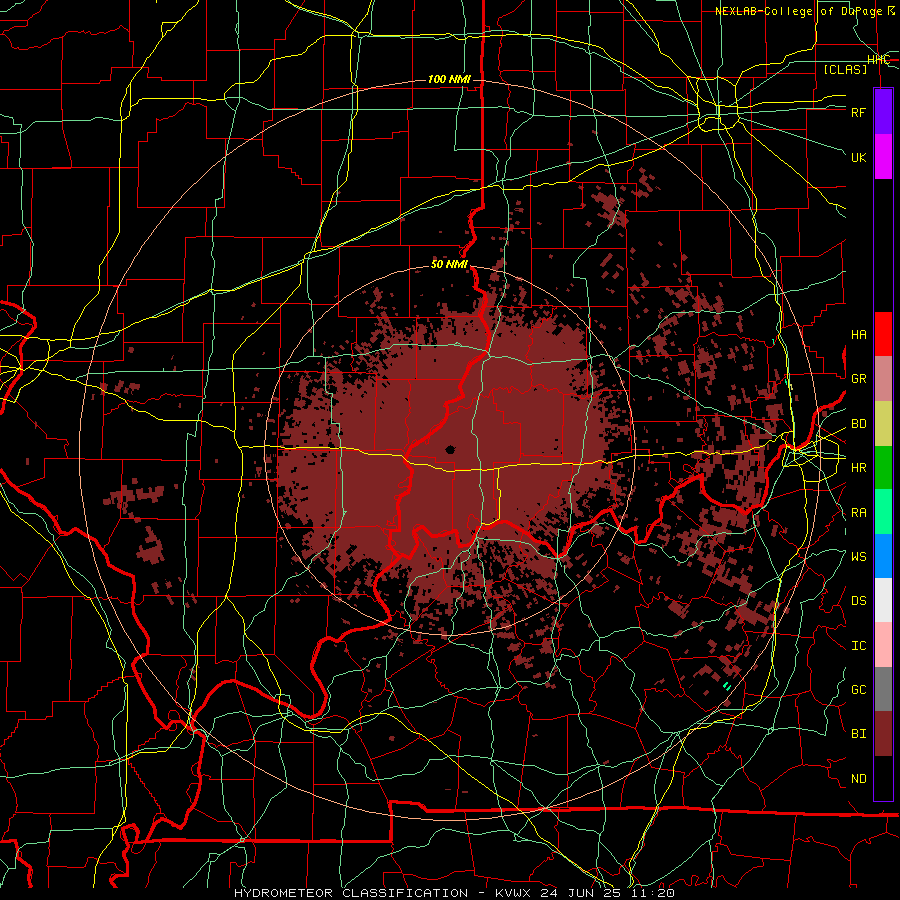Viewport: 900px width, 900px height.
Task: Click the 'HA' legend label
Action: (x=859, y=335)
